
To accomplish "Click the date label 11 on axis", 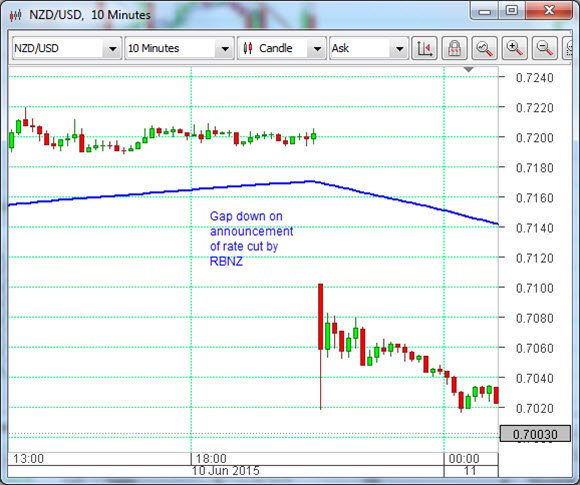I will 470,471.
